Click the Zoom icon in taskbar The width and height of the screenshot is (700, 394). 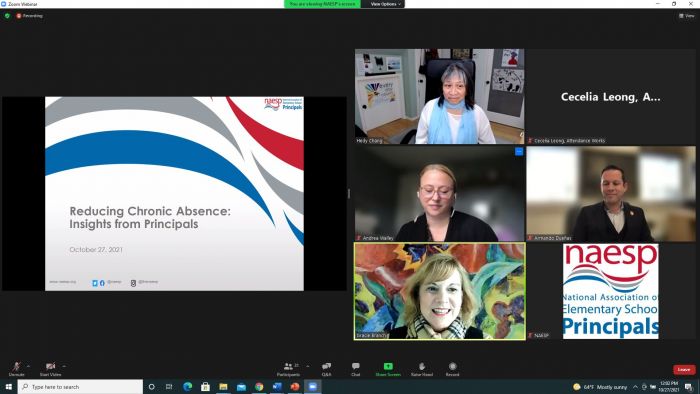click(312, 386)
